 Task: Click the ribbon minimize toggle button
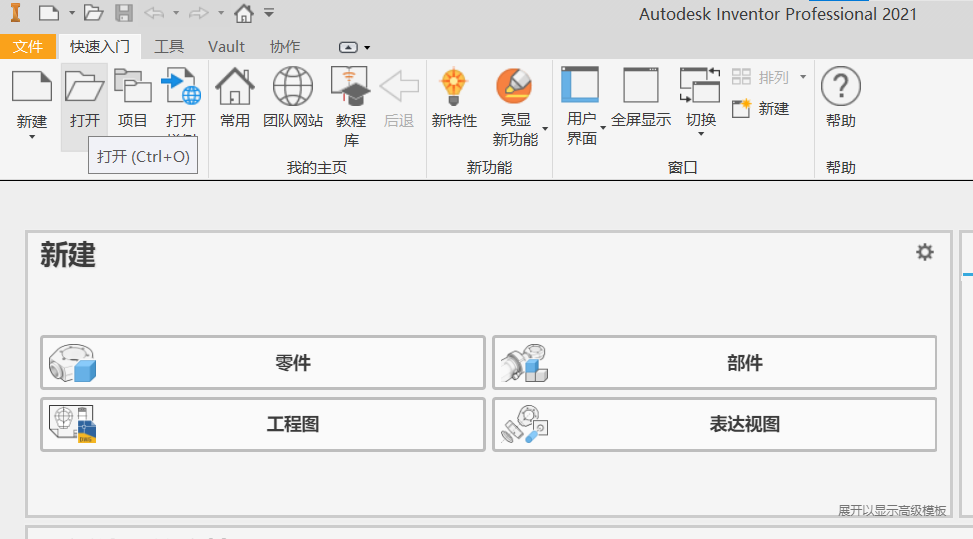(x=348, y=47)
